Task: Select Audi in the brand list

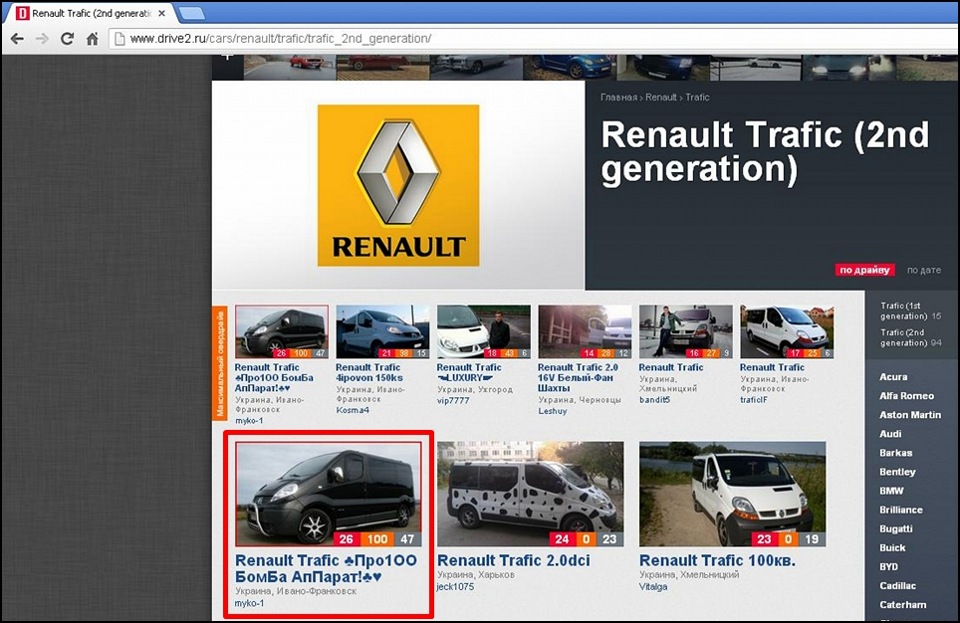Action: coord(890,434)
